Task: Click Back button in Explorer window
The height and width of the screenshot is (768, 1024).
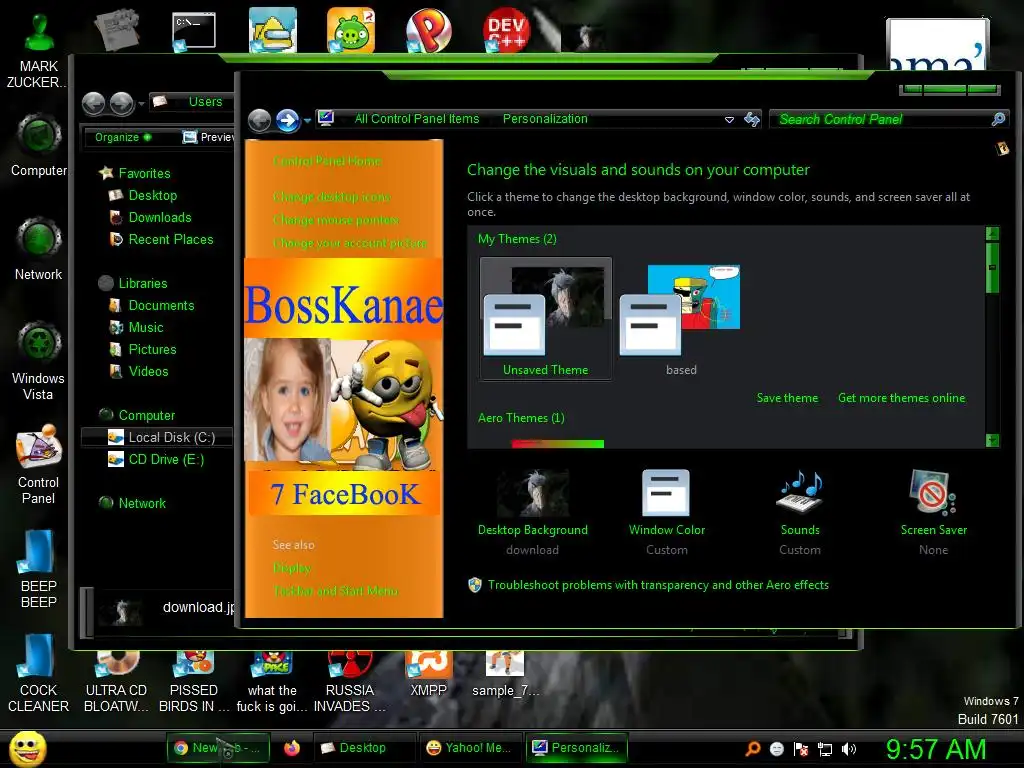Action: click(93, 103)
